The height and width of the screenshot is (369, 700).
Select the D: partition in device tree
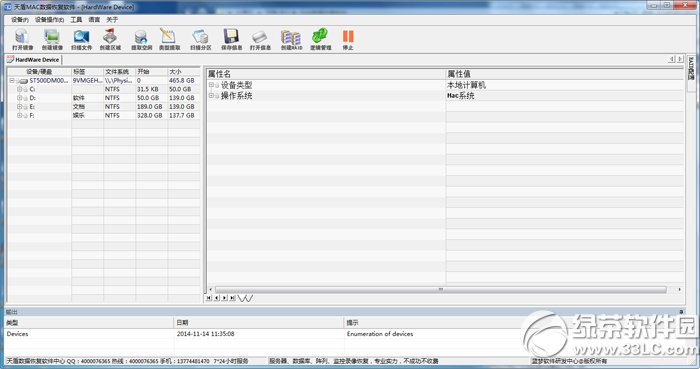point(33,98)
